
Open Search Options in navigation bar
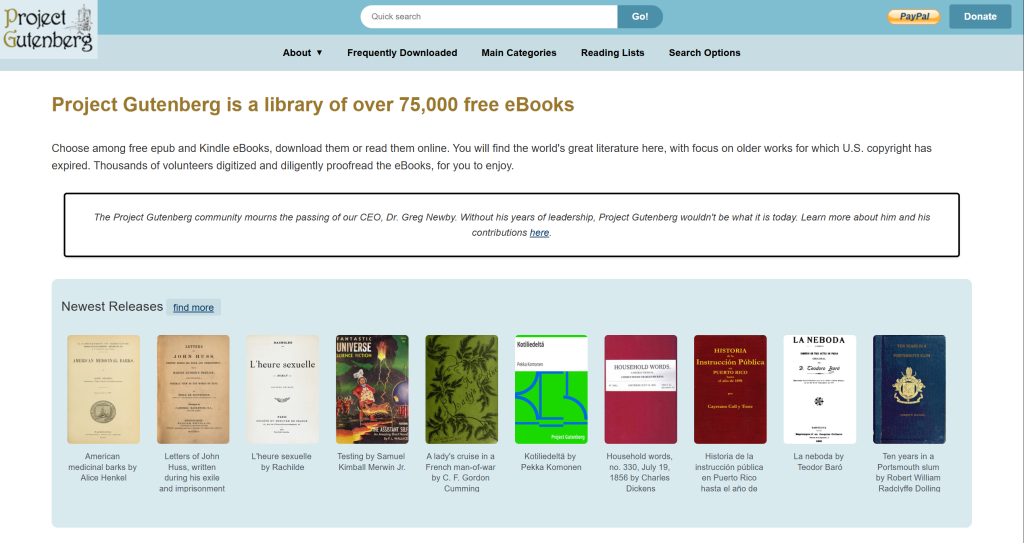tap(704, 53)
